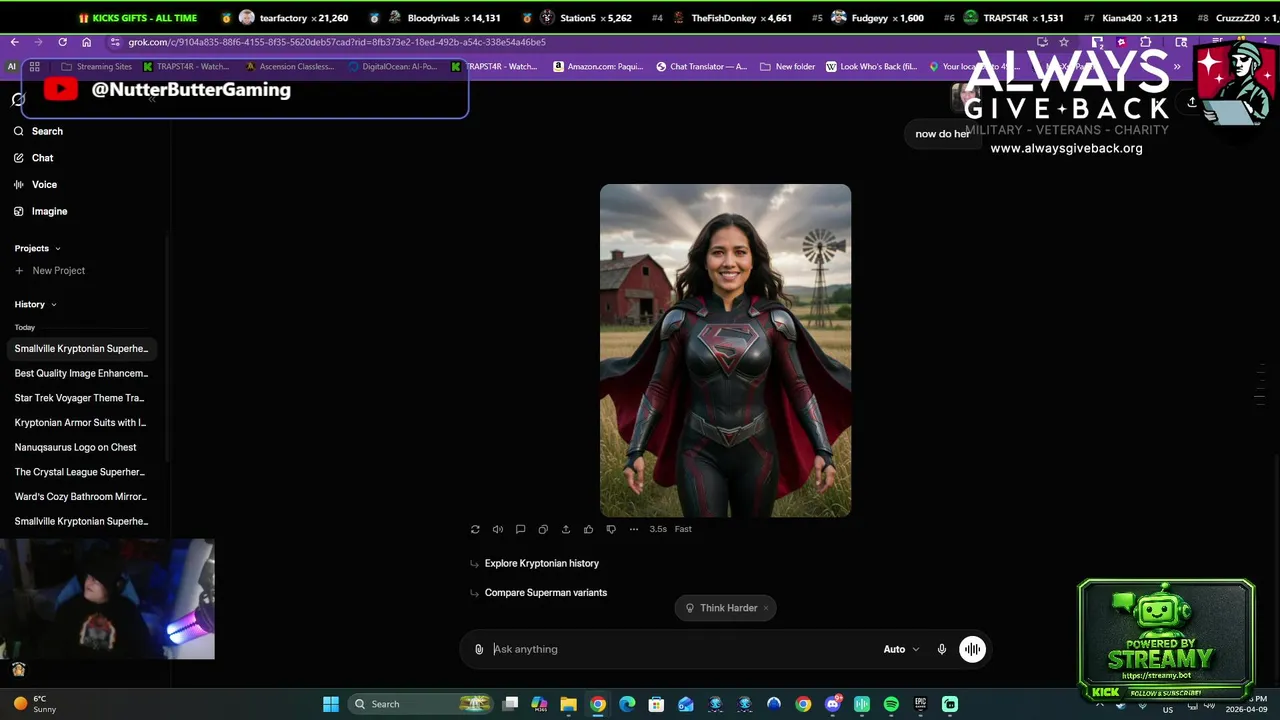This screenshot has height=720, width=1280.
Task: Open the generated superhero image
Action: tap(725, 350)
